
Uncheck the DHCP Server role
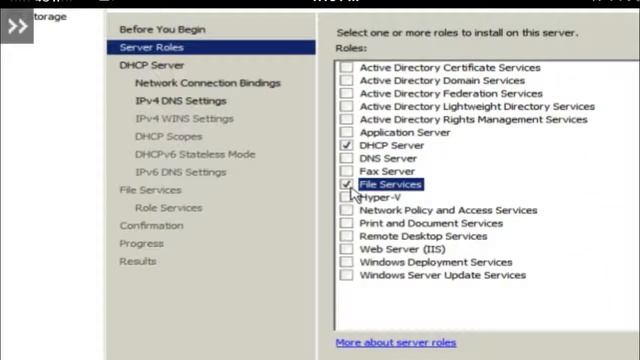tap(346, 145)
